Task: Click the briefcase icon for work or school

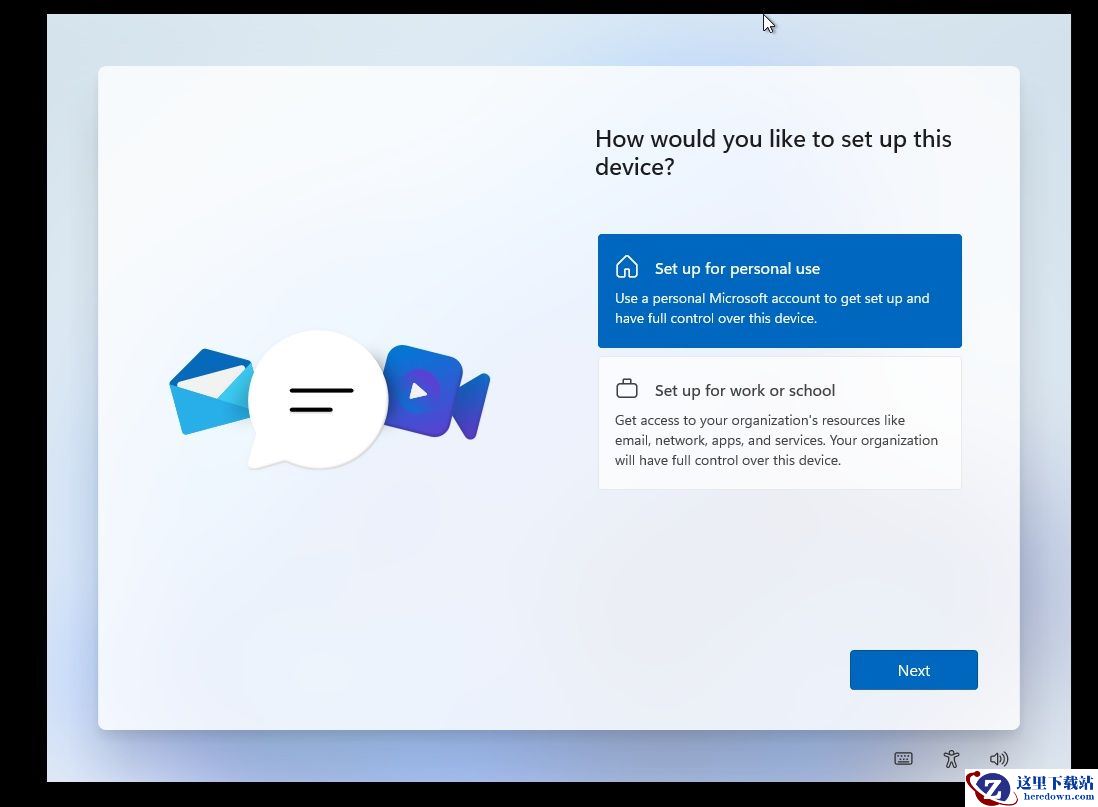Action: click(x=627, y=389)
